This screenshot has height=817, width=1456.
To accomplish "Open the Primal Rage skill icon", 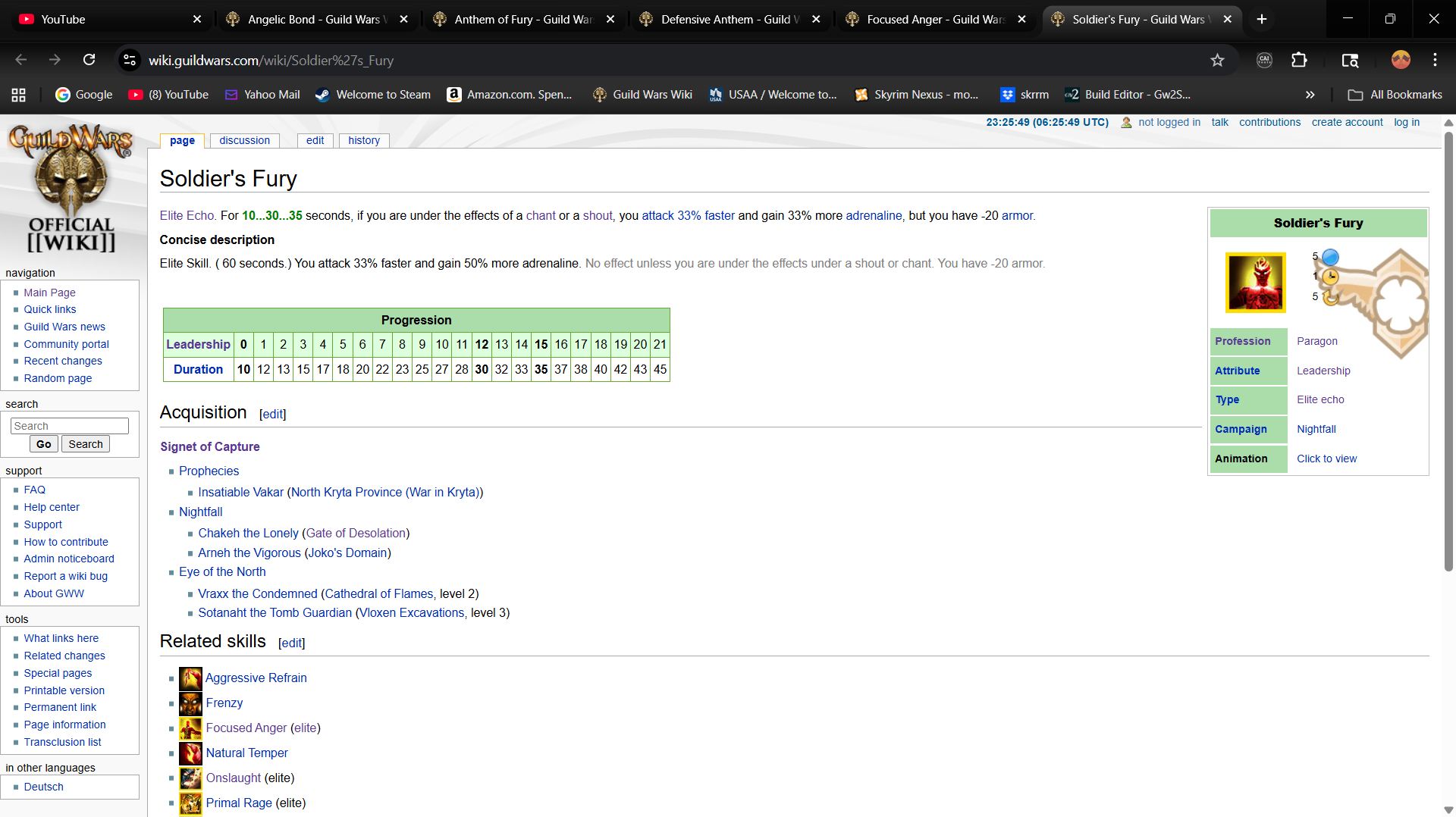I will (x=190, y=803).
